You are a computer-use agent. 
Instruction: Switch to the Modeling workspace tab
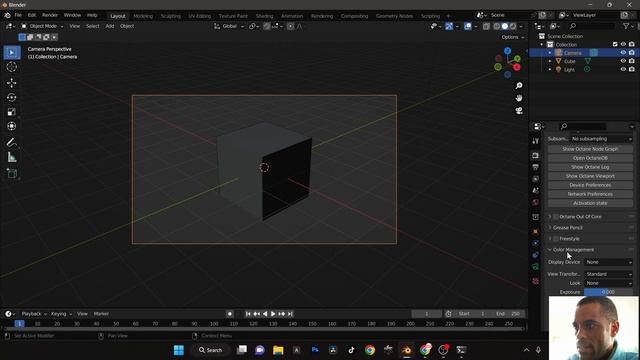tap(143, 16)
